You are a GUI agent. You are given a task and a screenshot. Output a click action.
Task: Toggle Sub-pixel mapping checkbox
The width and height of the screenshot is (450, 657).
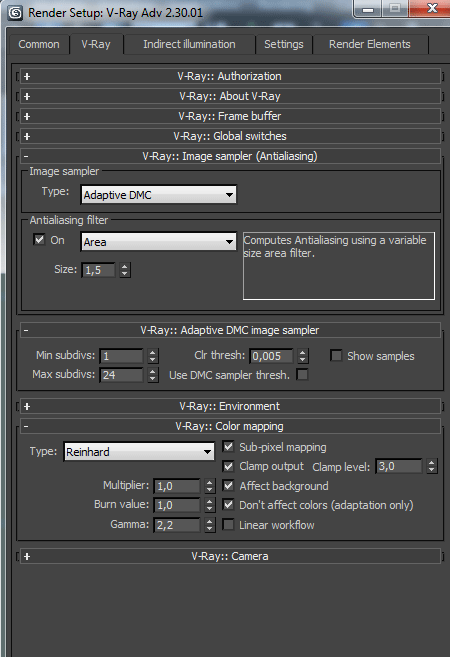[228, 447]
